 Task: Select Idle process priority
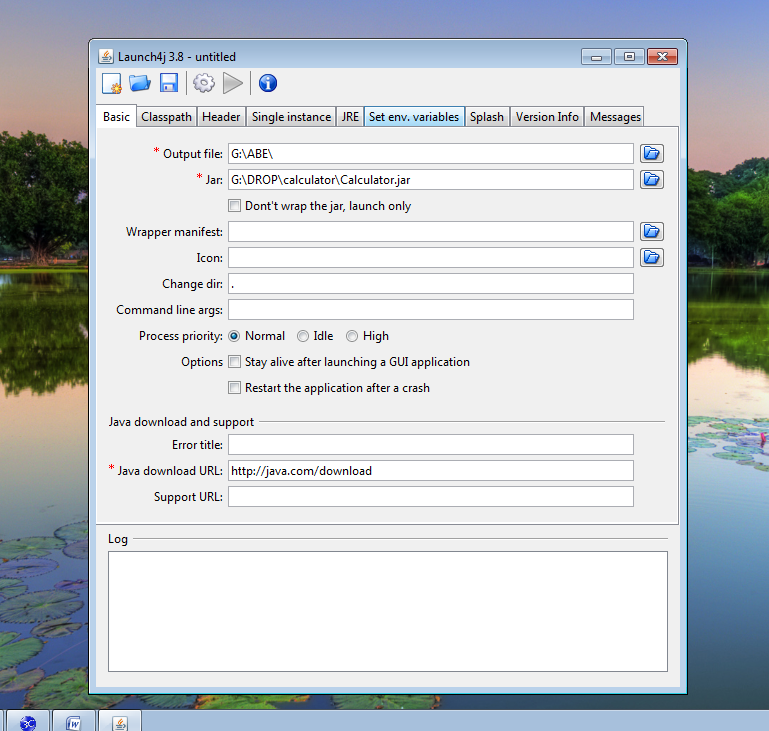point(303,336)
